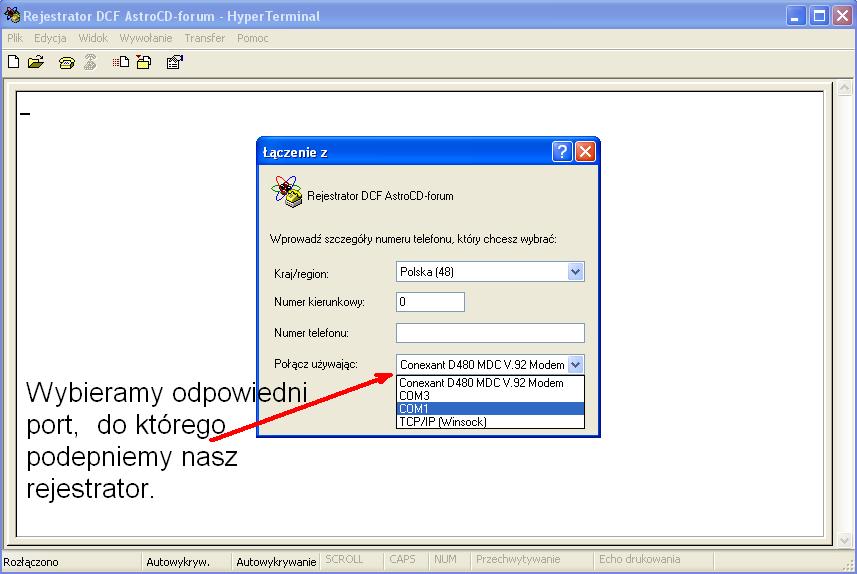Expand the Kraj/region dropdown arrow

tap(575, 272)
